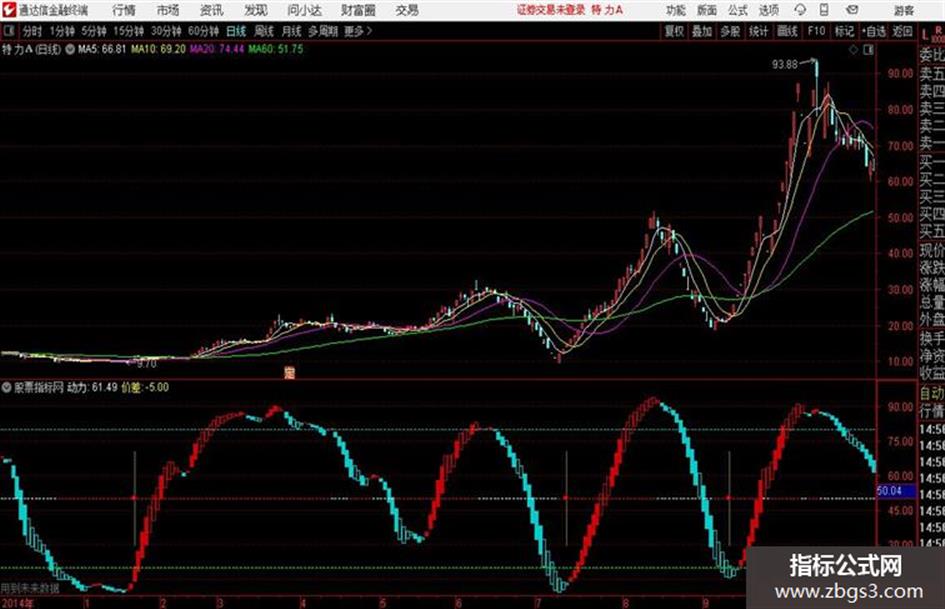This screenshot has width=945, height=609.
Task: Open the 功能 menu
Action: point(676,10)
